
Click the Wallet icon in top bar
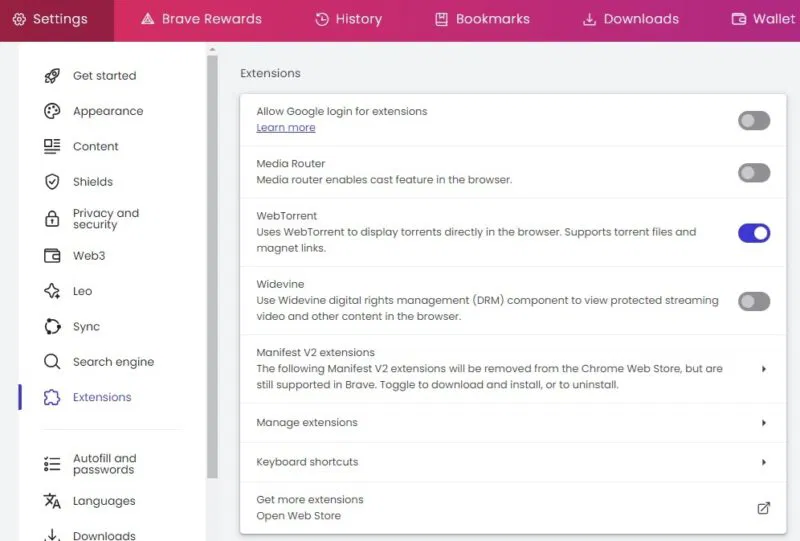(x=738, y=19)
